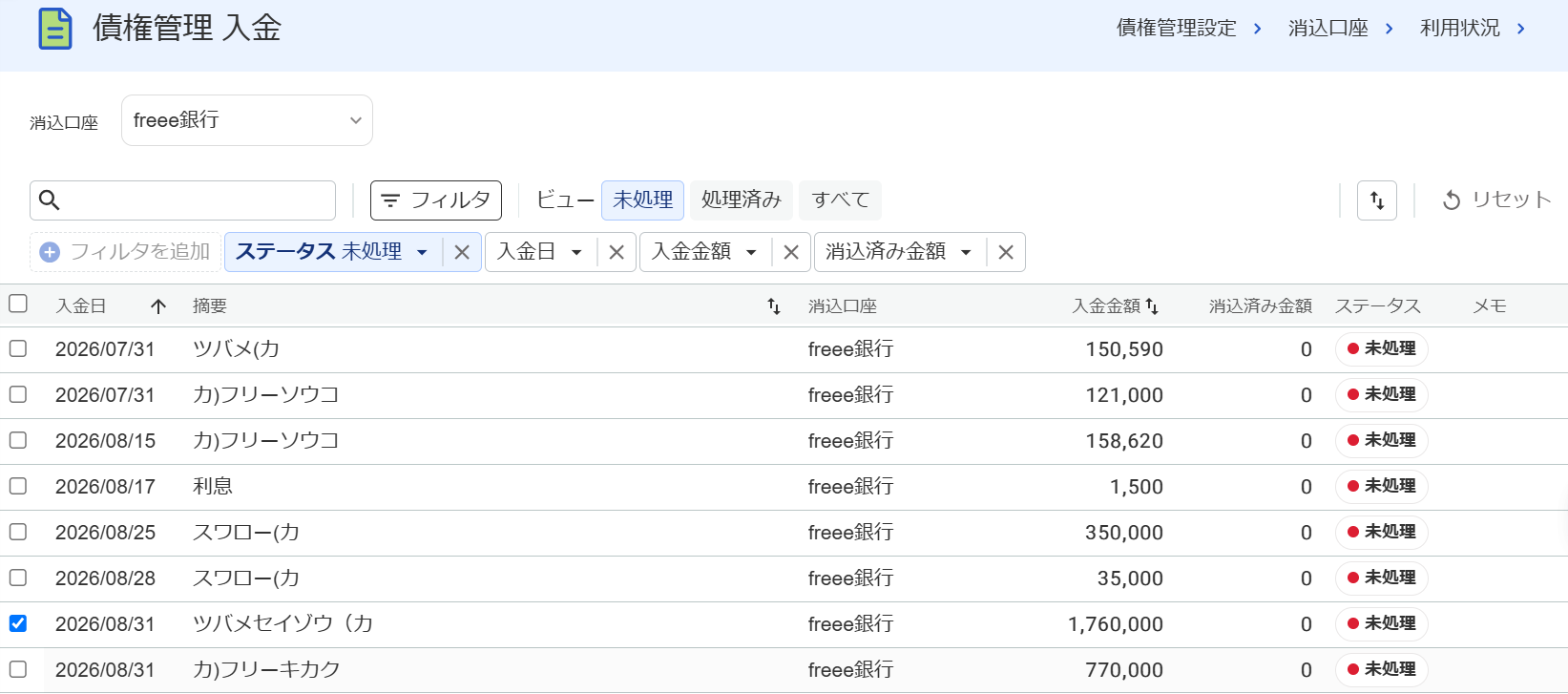Screen dimensions: 1568x694
Task: Click amount 770,000
Action: tap(1123, 670)
